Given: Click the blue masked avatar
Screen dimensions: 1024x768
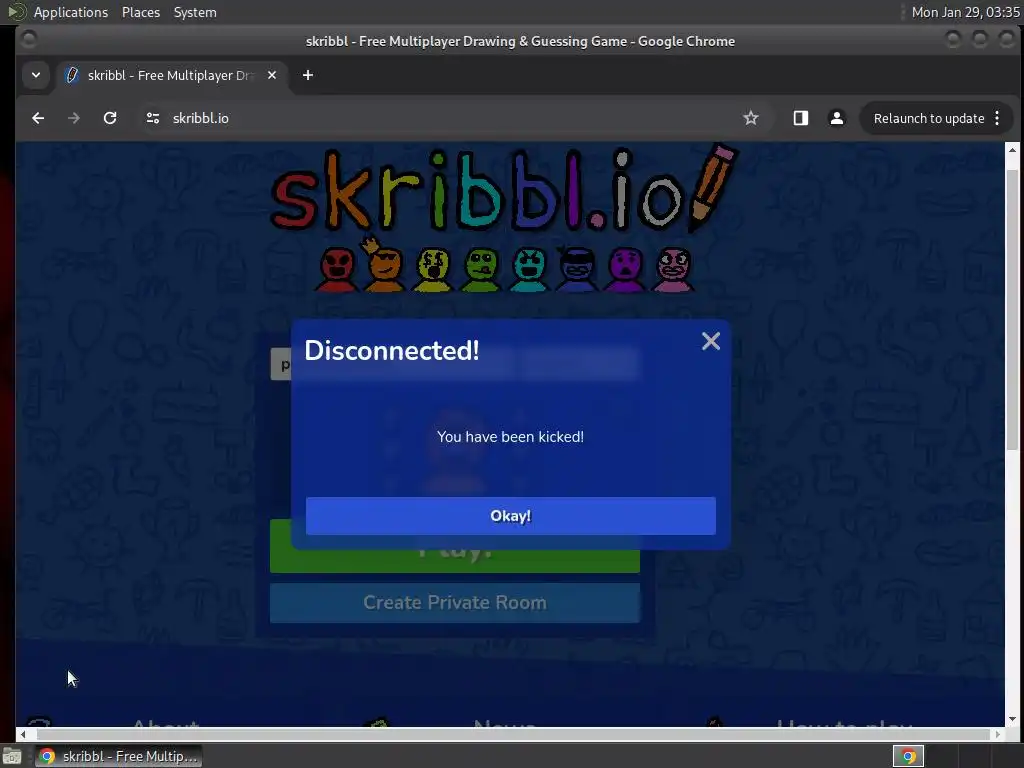Looking at the screenshot, I should (577, 269).
